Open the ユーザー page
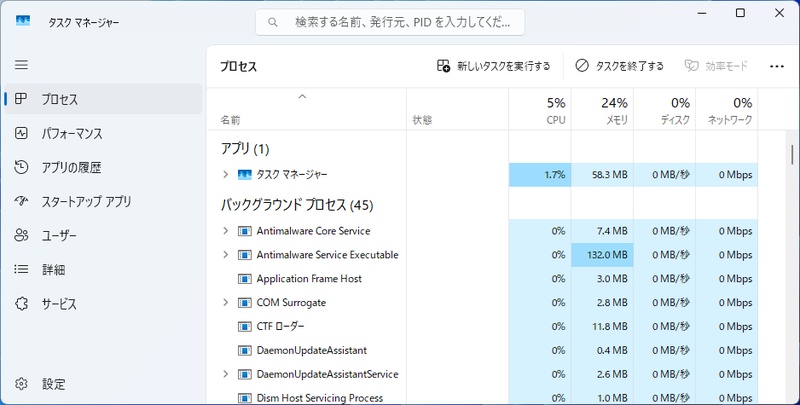The width and height of the screenshot is (800, 405). coord(103,235)
